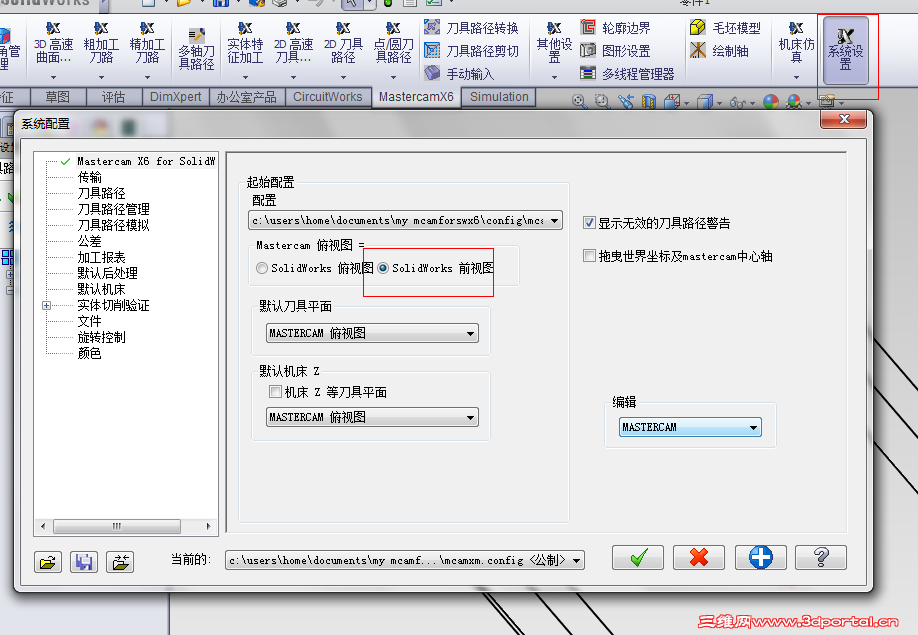Image resolution: width=918 pixels, height=635 pixels.
Task: Click 手动输入 manual entry
Action: [x=459, y=74]
